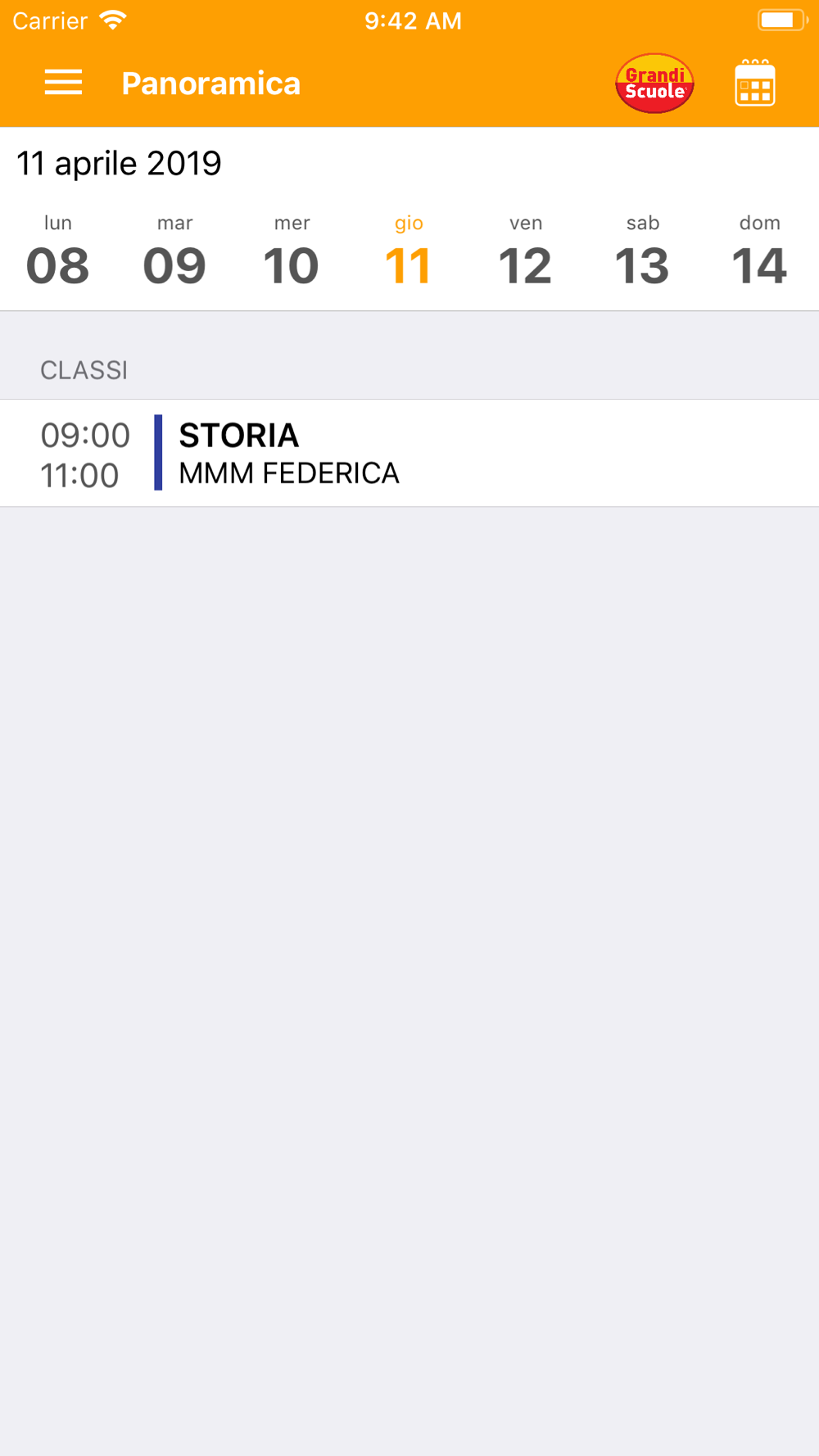819x1456 pixels.
Task: Go to Friday 12
Action: point(526,251)
